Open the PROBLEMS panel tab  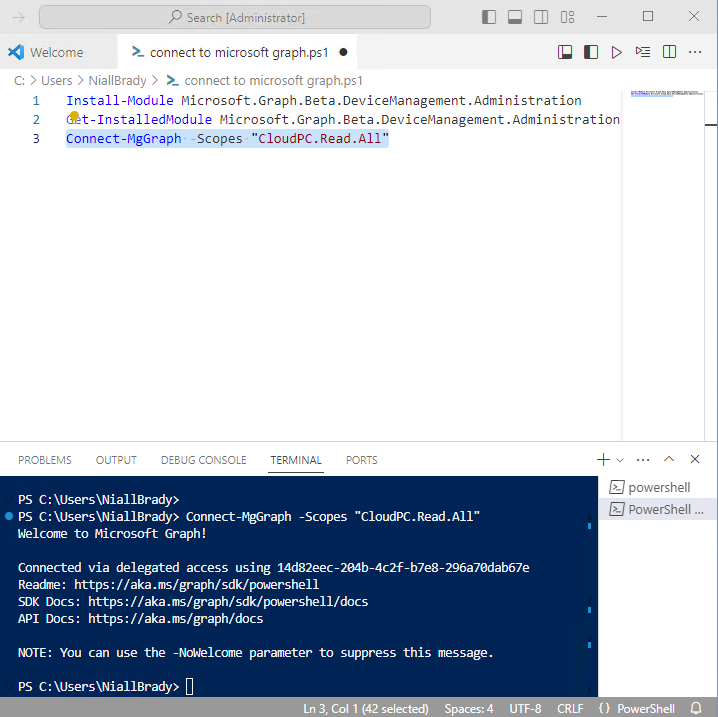(45, 460)
